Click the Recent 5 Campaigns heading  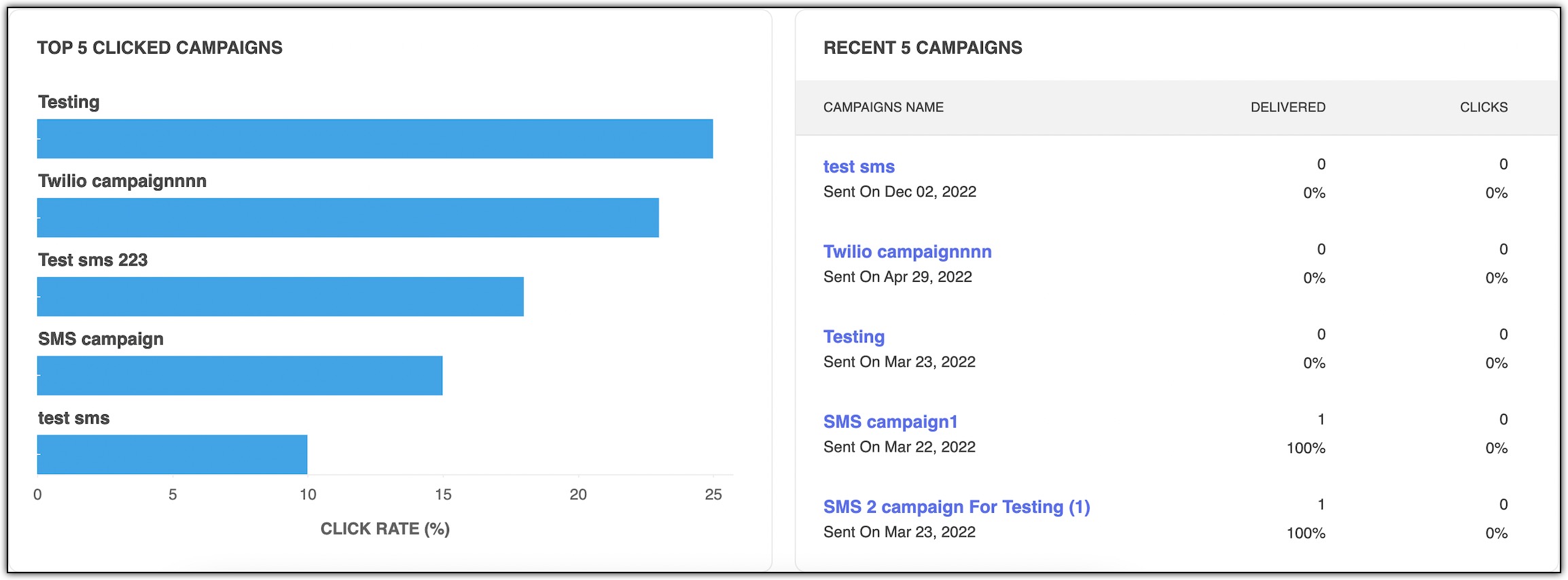coord(923,48)
